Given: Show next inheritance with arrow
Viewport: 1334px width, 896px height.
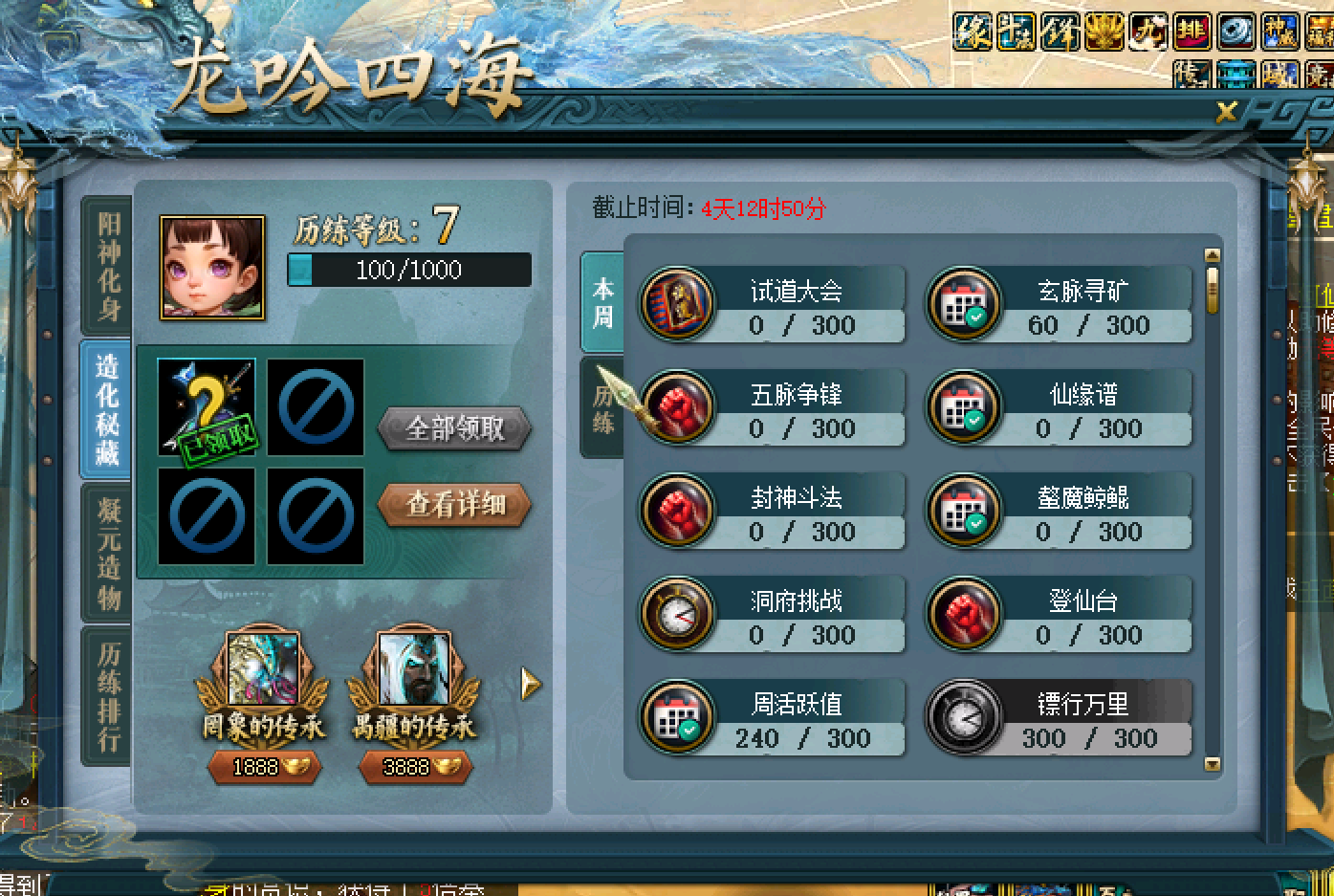Looking at the screenshot, I should tap(531, 684).
